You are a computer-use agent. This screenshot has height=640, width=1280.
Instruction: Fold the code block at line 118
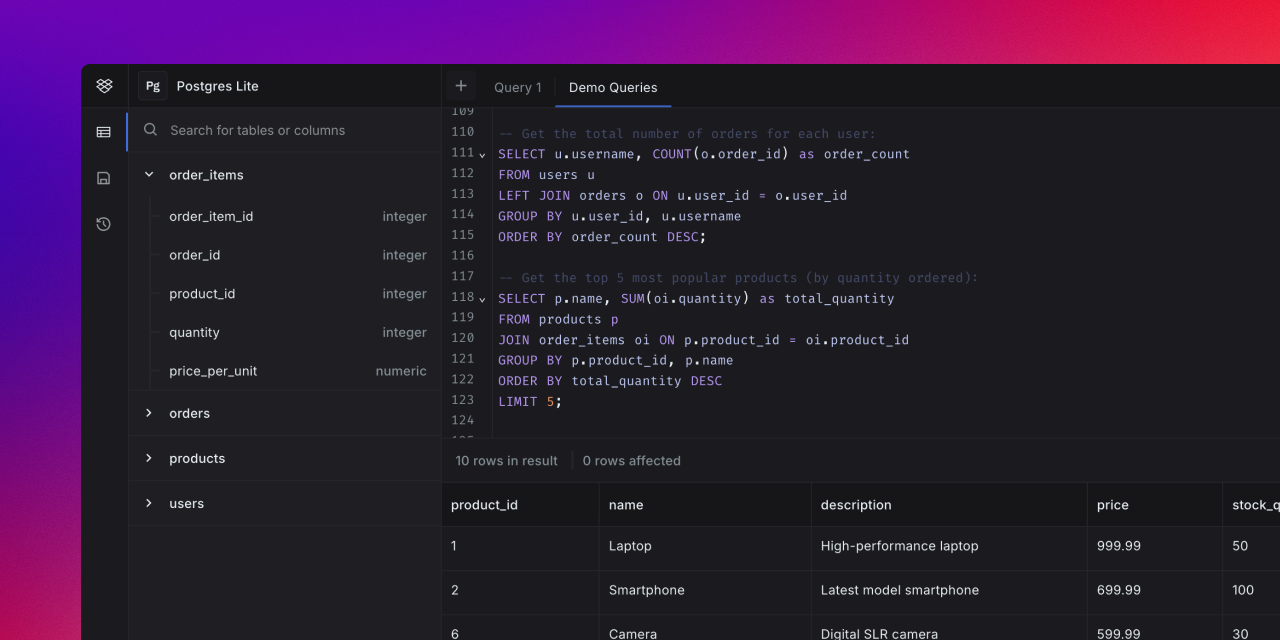click(x=482, y=299)
